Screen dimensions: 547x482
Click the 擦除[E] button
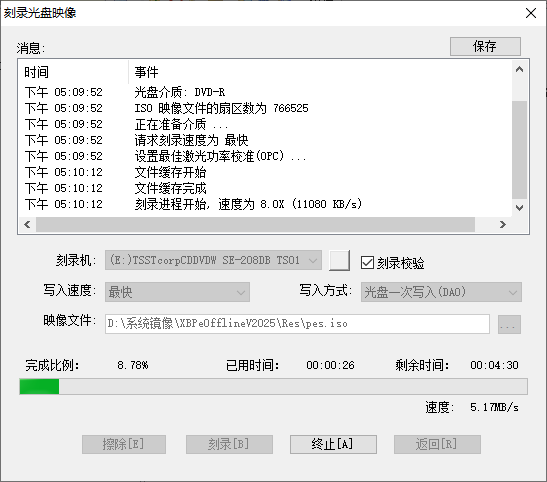(x=124, y=444)
